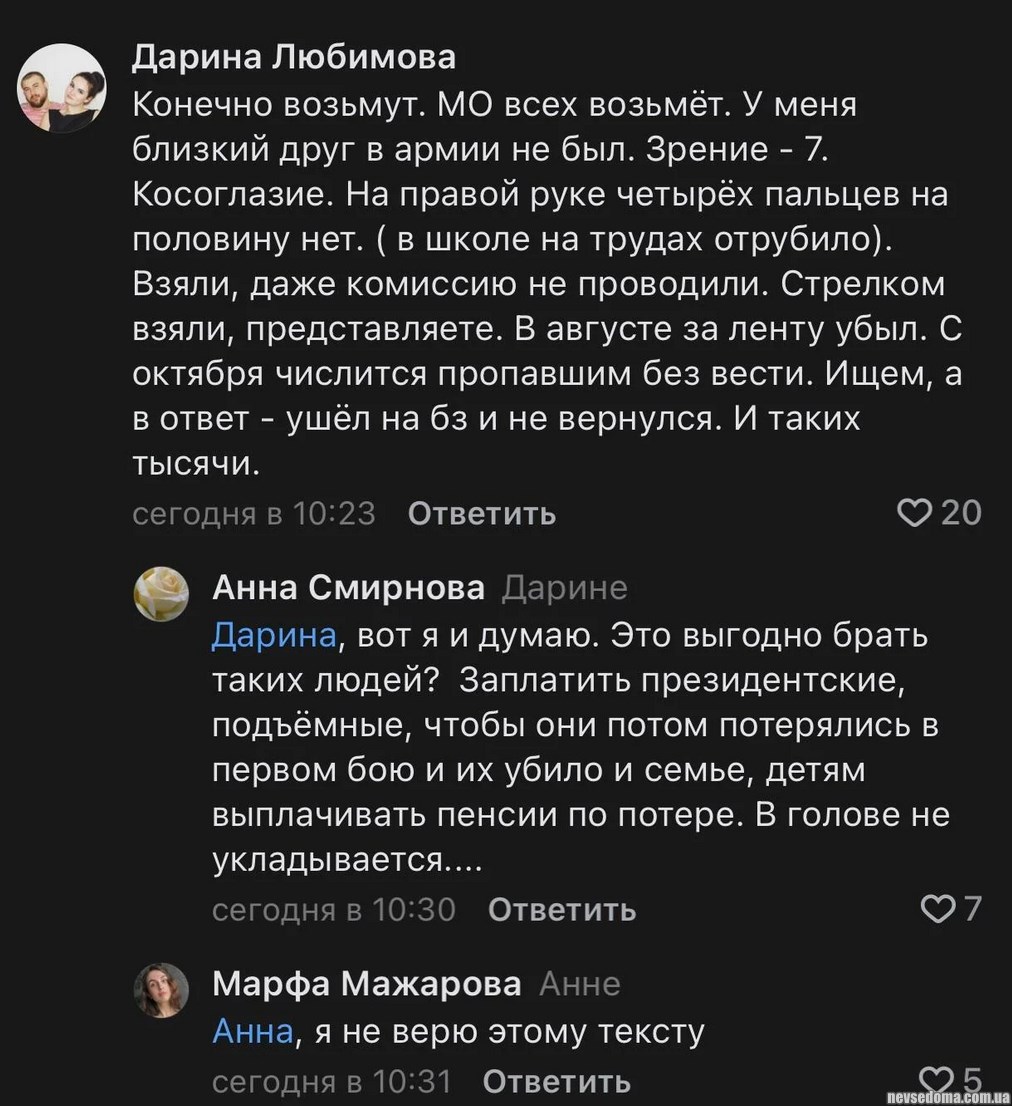The width and height of the screenshot is (1012, 1106).
Task: Click the like count 20
Action: 962,513
